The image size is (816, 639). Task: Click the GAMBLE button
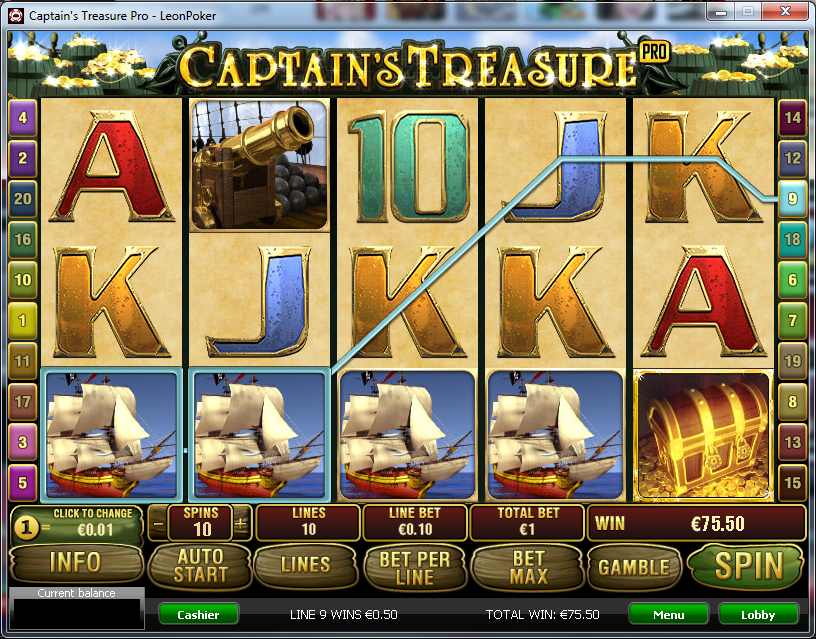634,567
